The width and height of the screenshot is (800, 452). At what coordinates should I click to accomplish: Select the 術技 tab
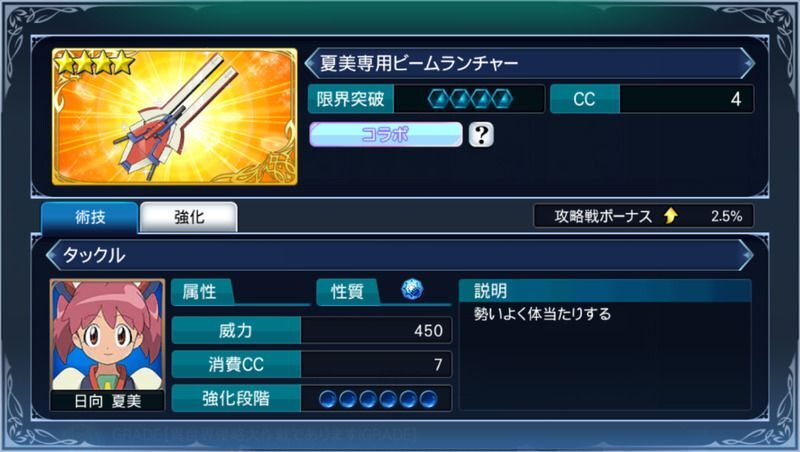pos(90,217)
